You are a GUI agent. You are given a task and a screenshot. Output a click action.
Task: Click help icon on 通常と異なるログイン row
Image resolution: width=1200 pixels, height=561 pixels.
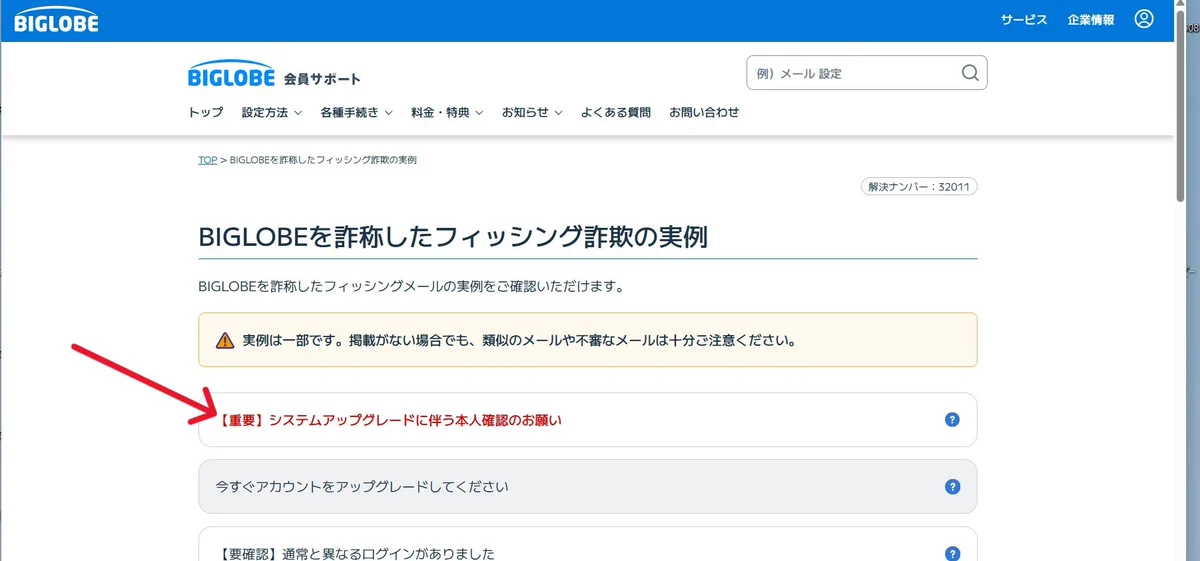tap(952, 553)
